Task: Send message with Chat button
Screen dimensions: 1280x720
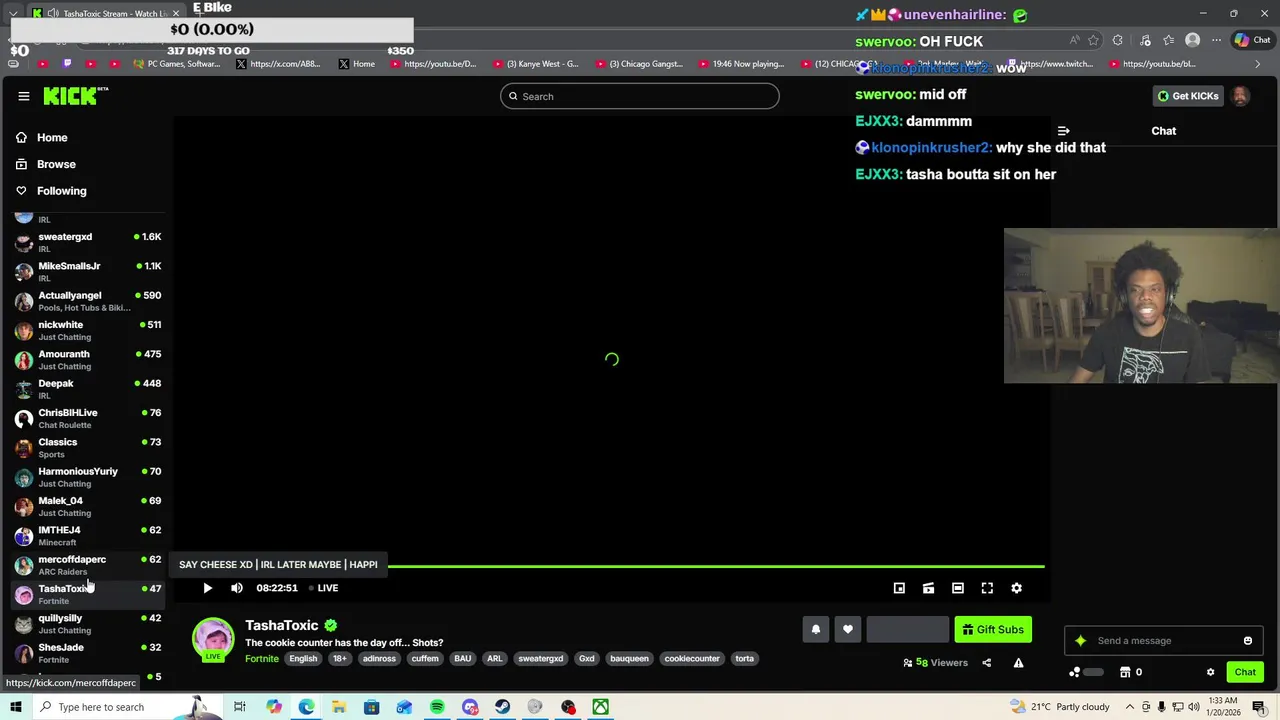Action: [x=1245, y=672]
